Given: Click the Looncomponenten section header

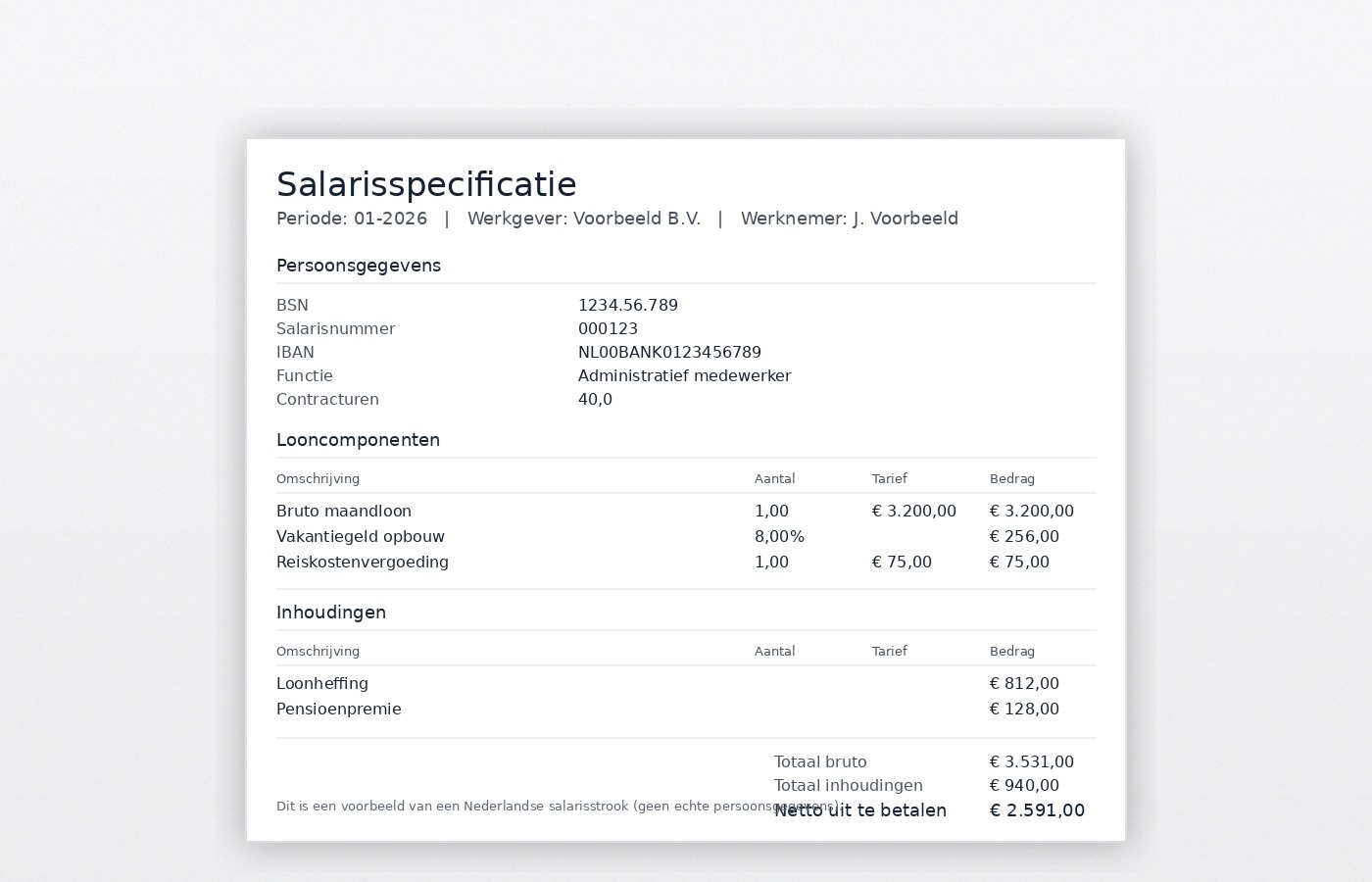Looking at the screenshot, I should pyautogui.click(x=358, y=440).
